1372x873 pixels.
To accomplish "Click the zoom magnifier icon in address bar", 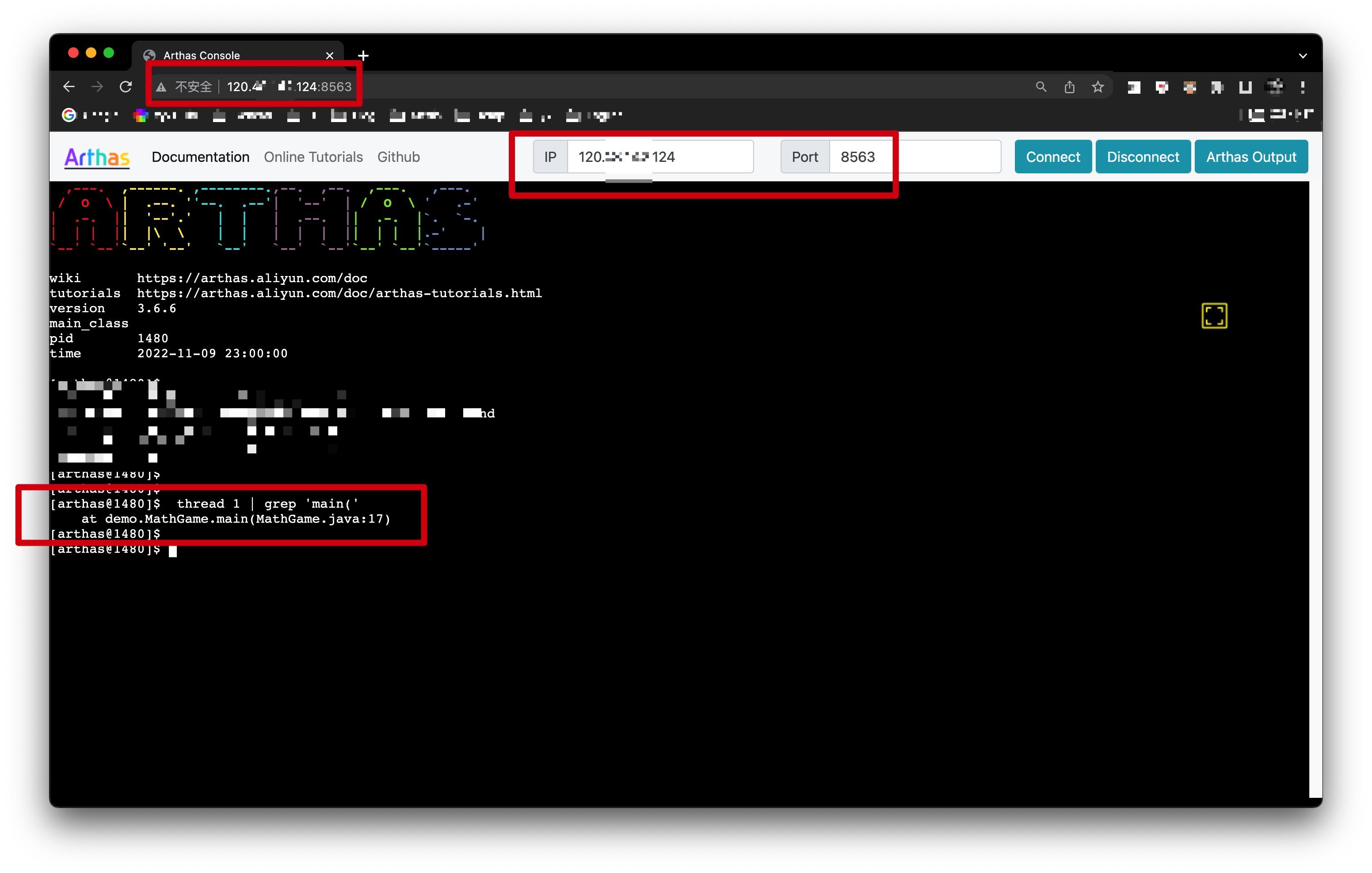I will pyautogui.click(x=1041, y=87).
